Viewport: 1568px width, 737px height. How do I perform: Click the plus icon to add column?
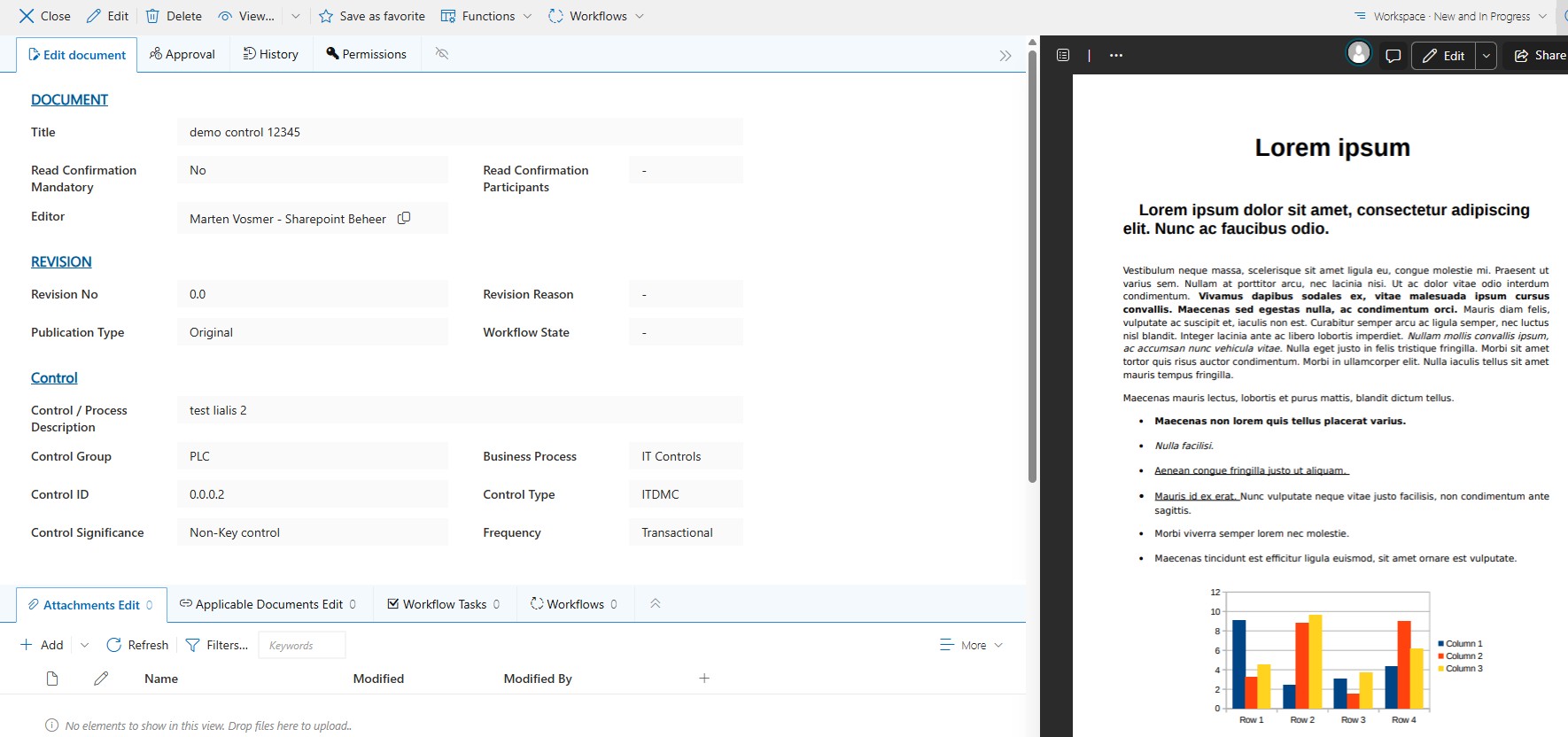point(704,679)
